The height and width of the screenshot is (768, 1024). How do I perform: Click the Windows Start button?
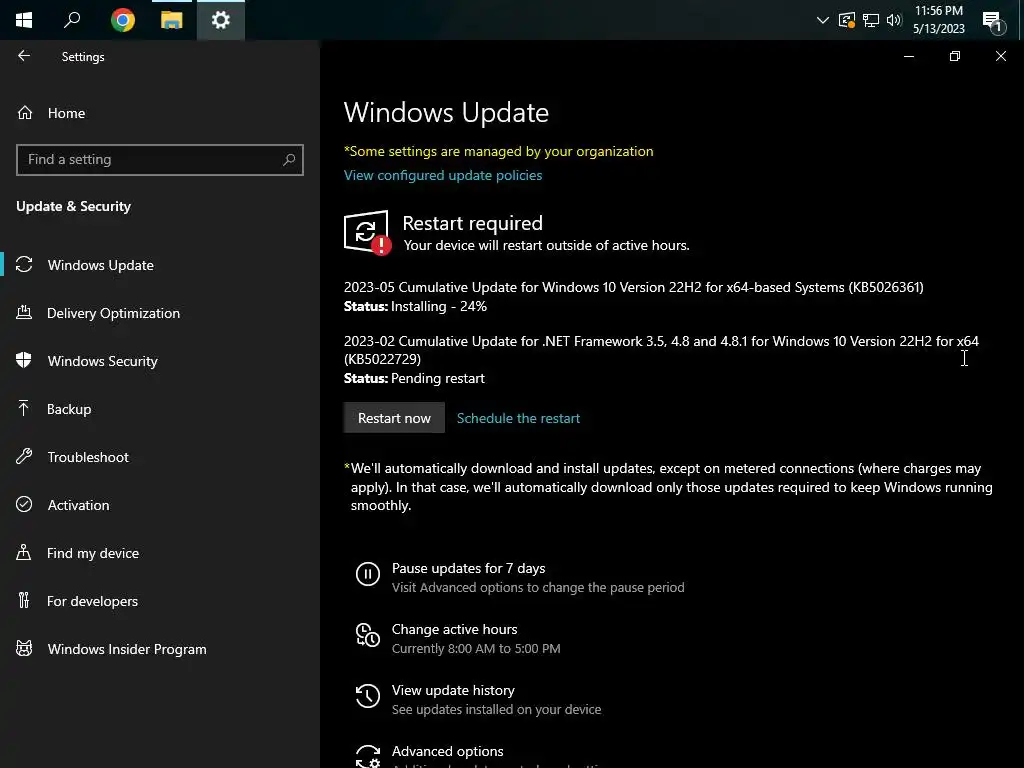pos(24,20)
